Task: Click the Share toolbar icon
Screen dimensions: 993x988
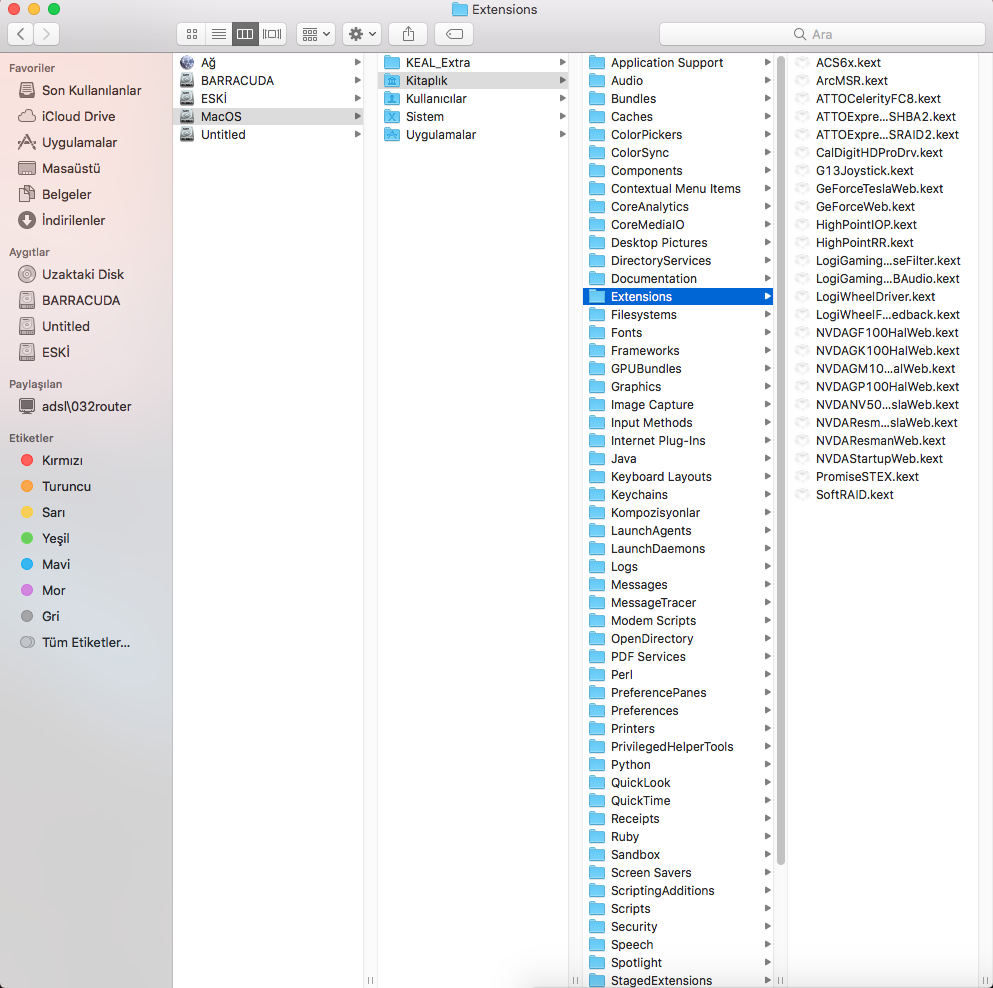Action: 408,34
